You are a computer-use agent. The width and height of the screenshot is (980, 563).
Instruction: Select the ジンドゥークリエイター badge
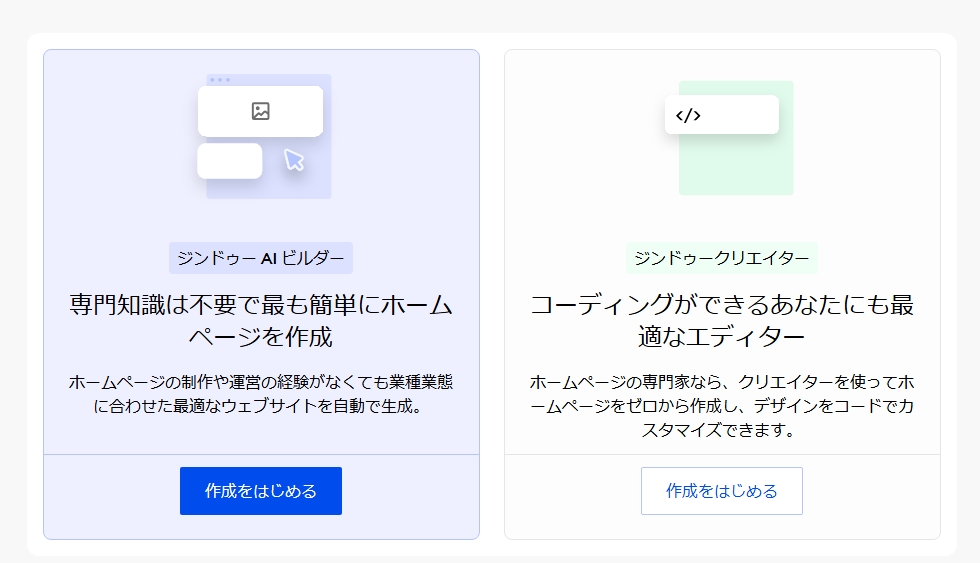pos(721,258)
